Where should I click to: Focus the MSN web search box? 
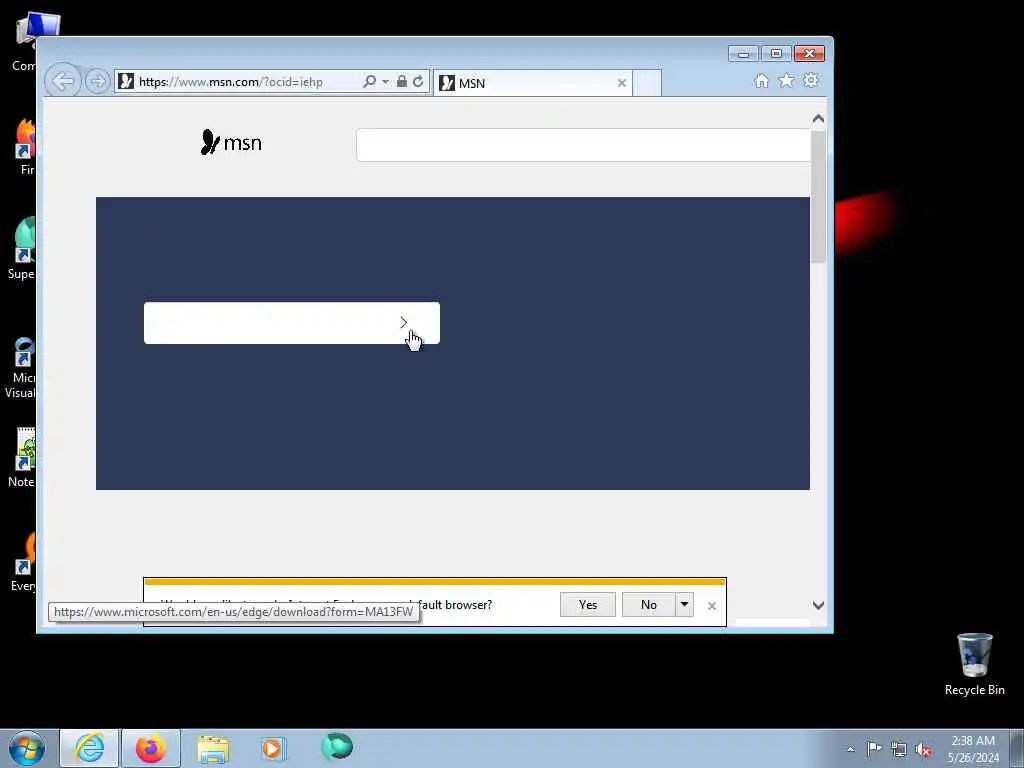583,145
